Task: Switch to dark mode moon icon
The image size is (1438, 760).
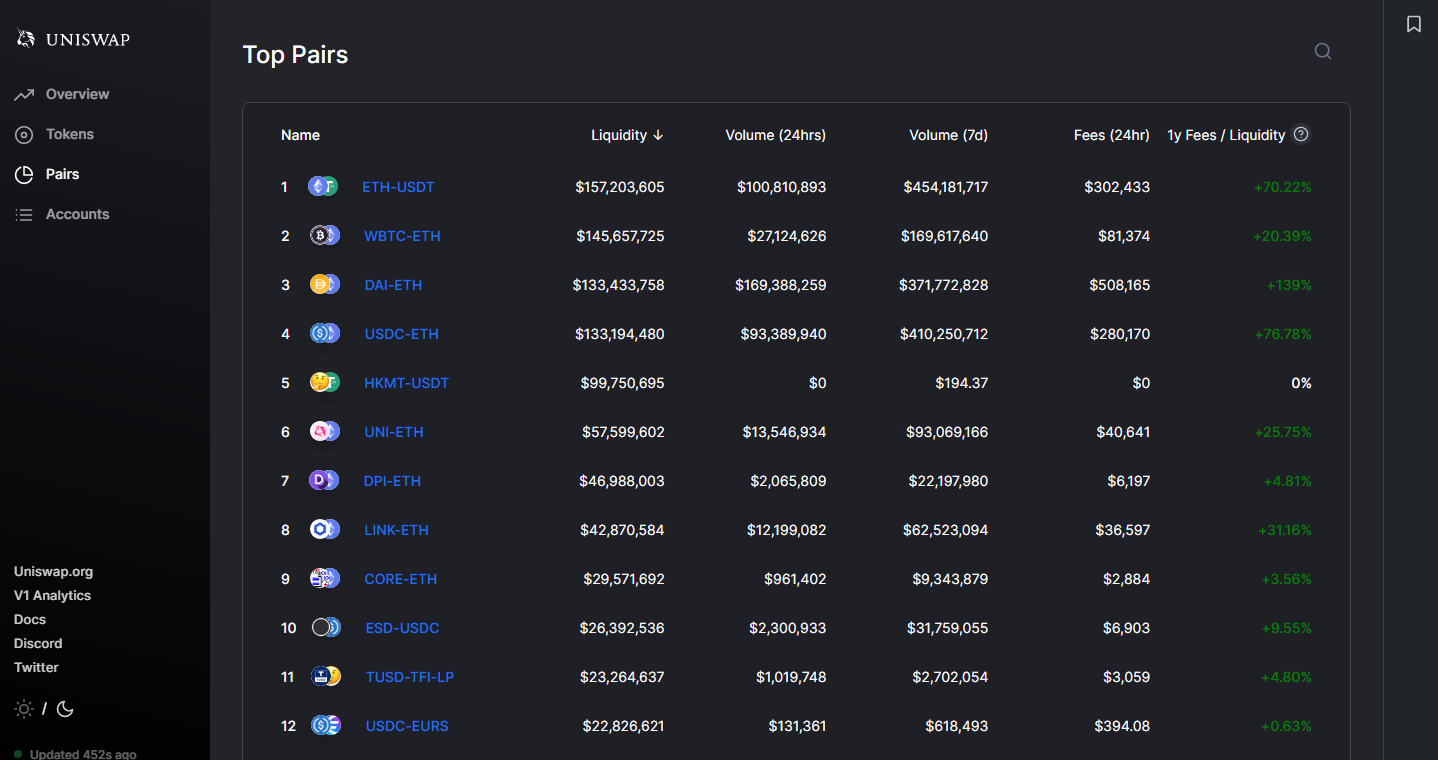Action: click(x=65, y=709)
